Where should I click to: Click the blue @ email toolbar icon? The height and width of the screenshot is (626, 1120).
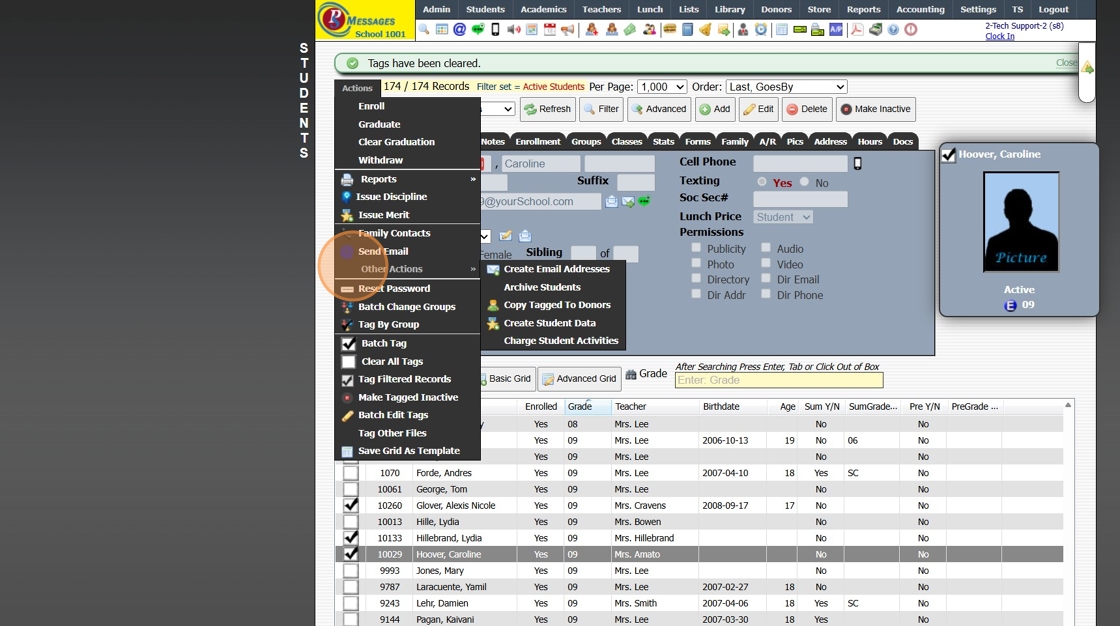460,30
